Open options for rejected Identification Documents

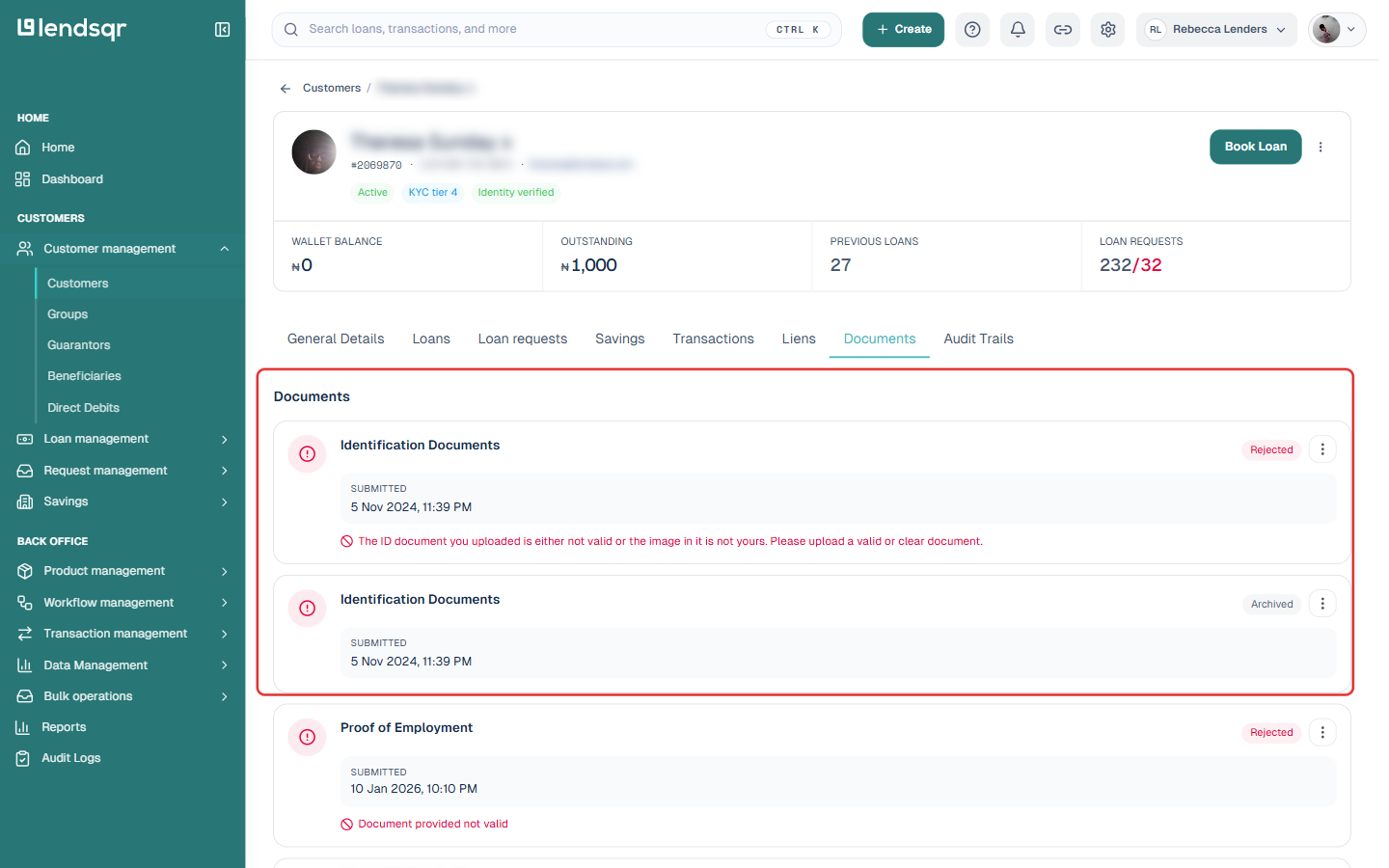click(x=1322, y=449)
